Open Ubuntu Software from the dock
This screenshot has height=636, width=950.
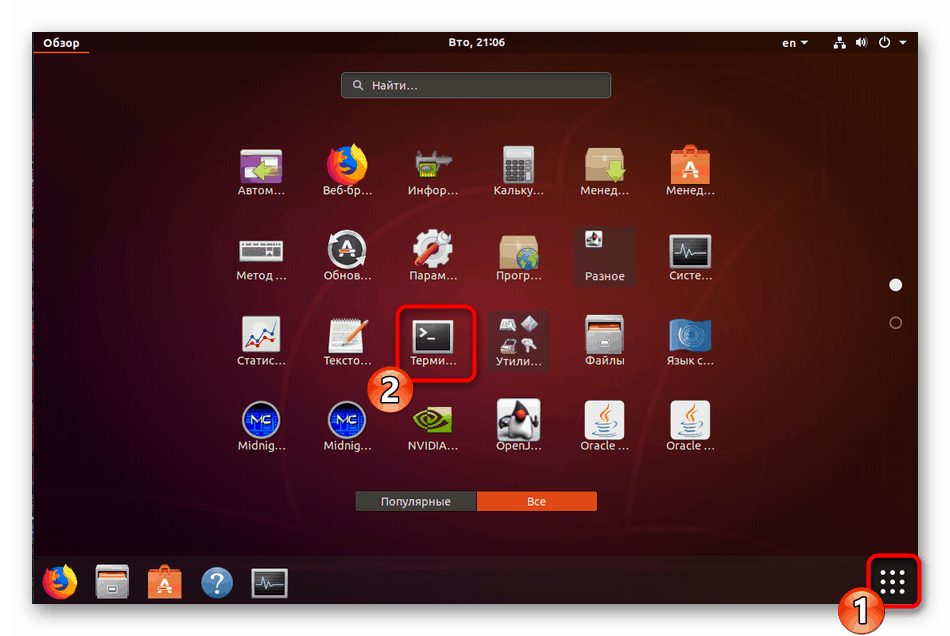pos(164,581)
